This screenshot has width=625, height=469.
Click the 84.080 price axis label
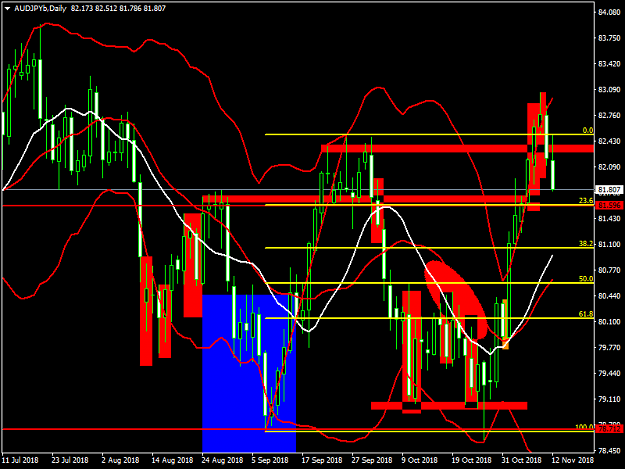(609, 12)
